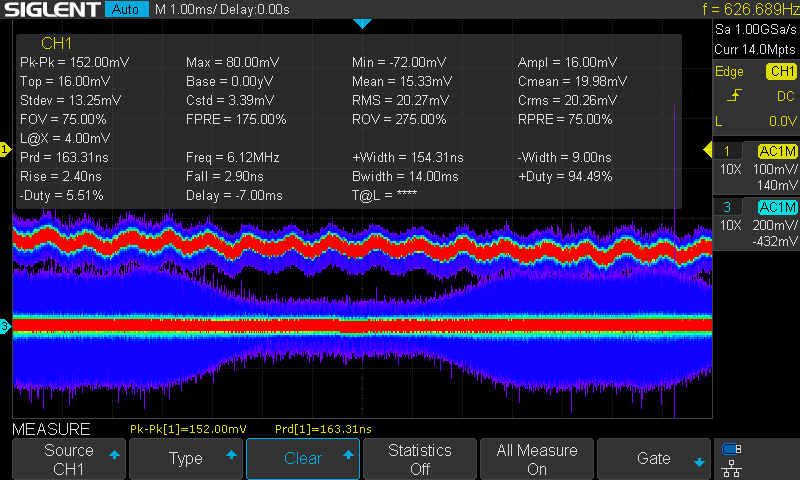Click the USB device status icon
This screenshot has width=800, height=480.
tap(732, 449)
